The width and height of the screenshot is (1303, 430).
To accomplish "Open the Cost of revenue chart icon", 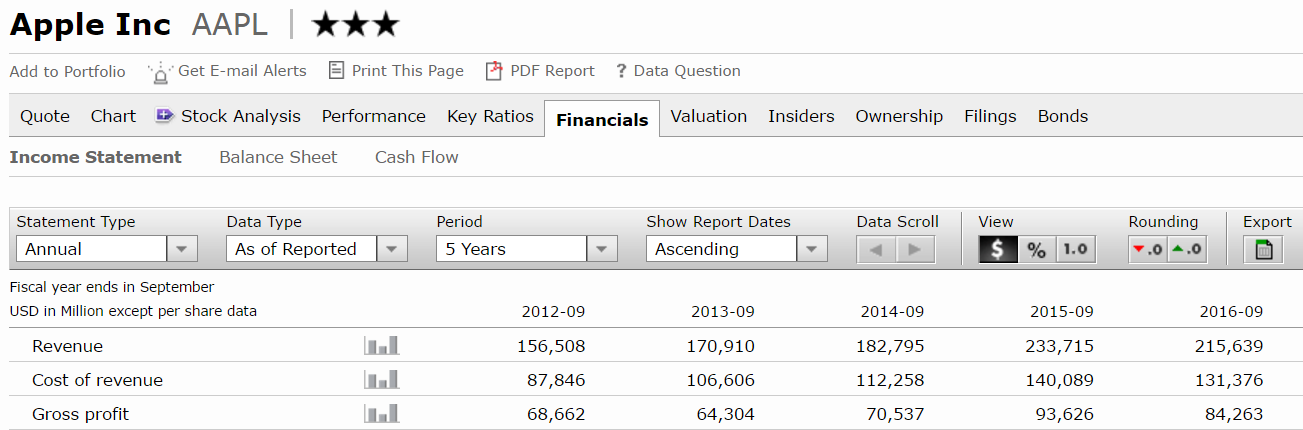I will coord(381,380).
